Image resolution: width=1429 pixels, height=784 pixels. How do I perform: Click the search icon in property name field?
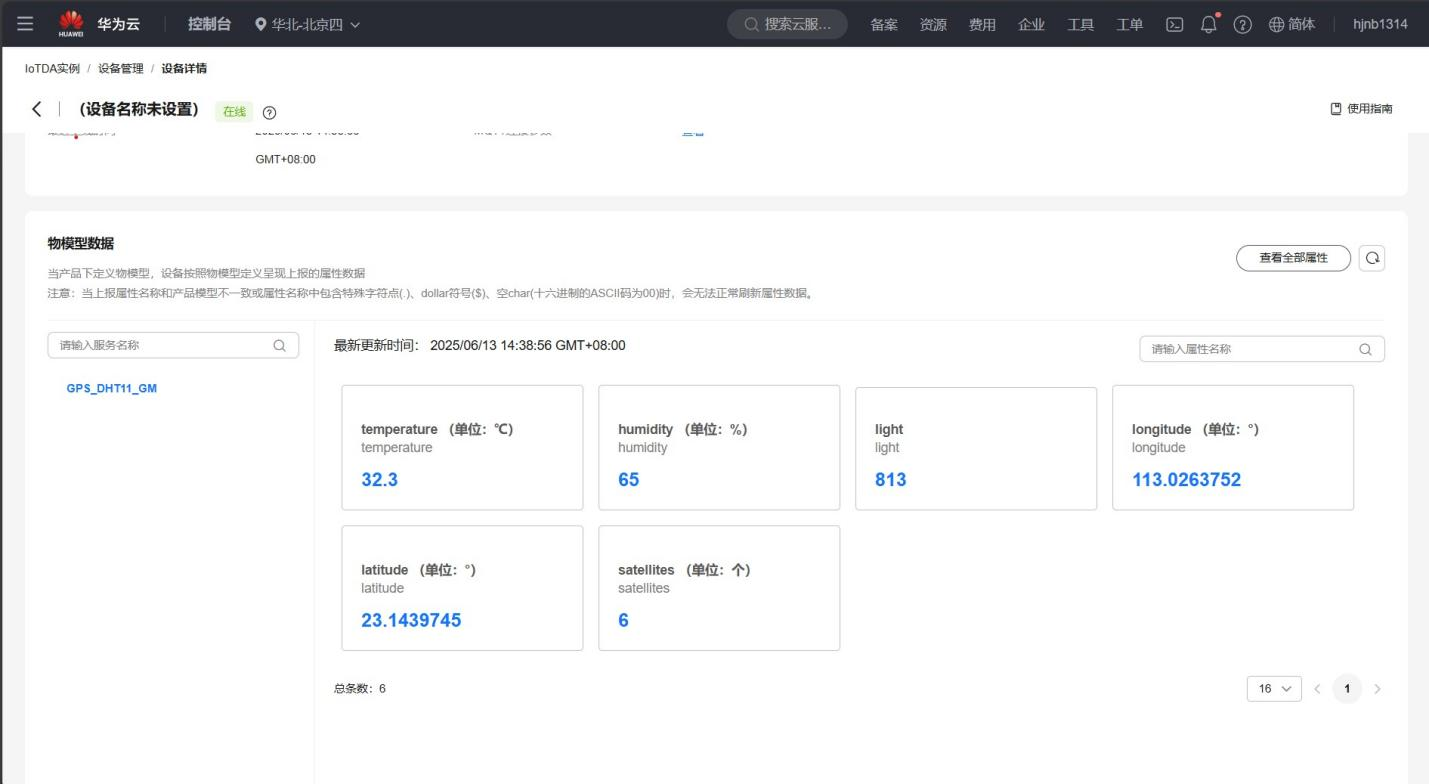coord(1365,350)
